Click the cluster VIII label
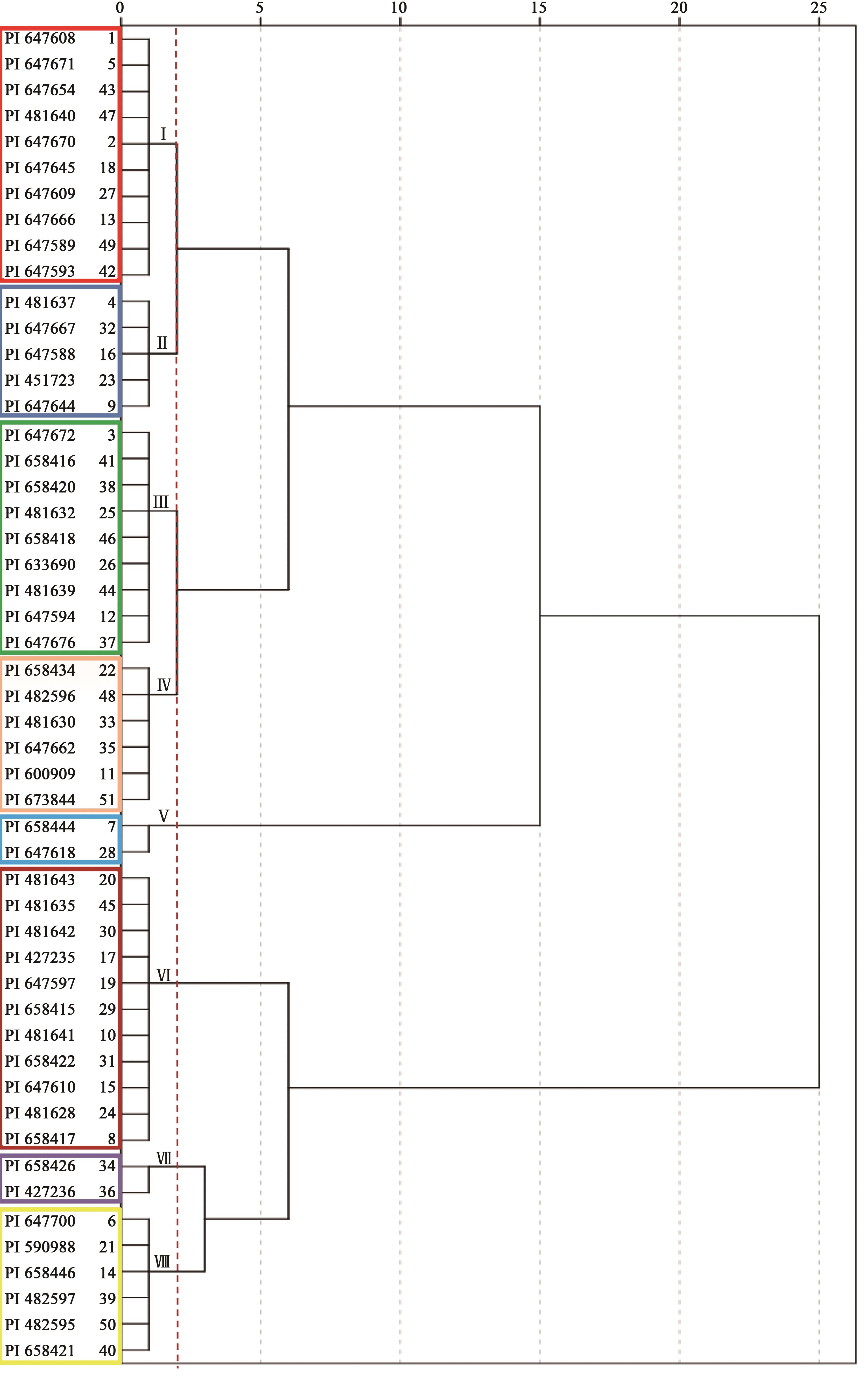Screen dimensions: 868x1380 (162, 1261)
